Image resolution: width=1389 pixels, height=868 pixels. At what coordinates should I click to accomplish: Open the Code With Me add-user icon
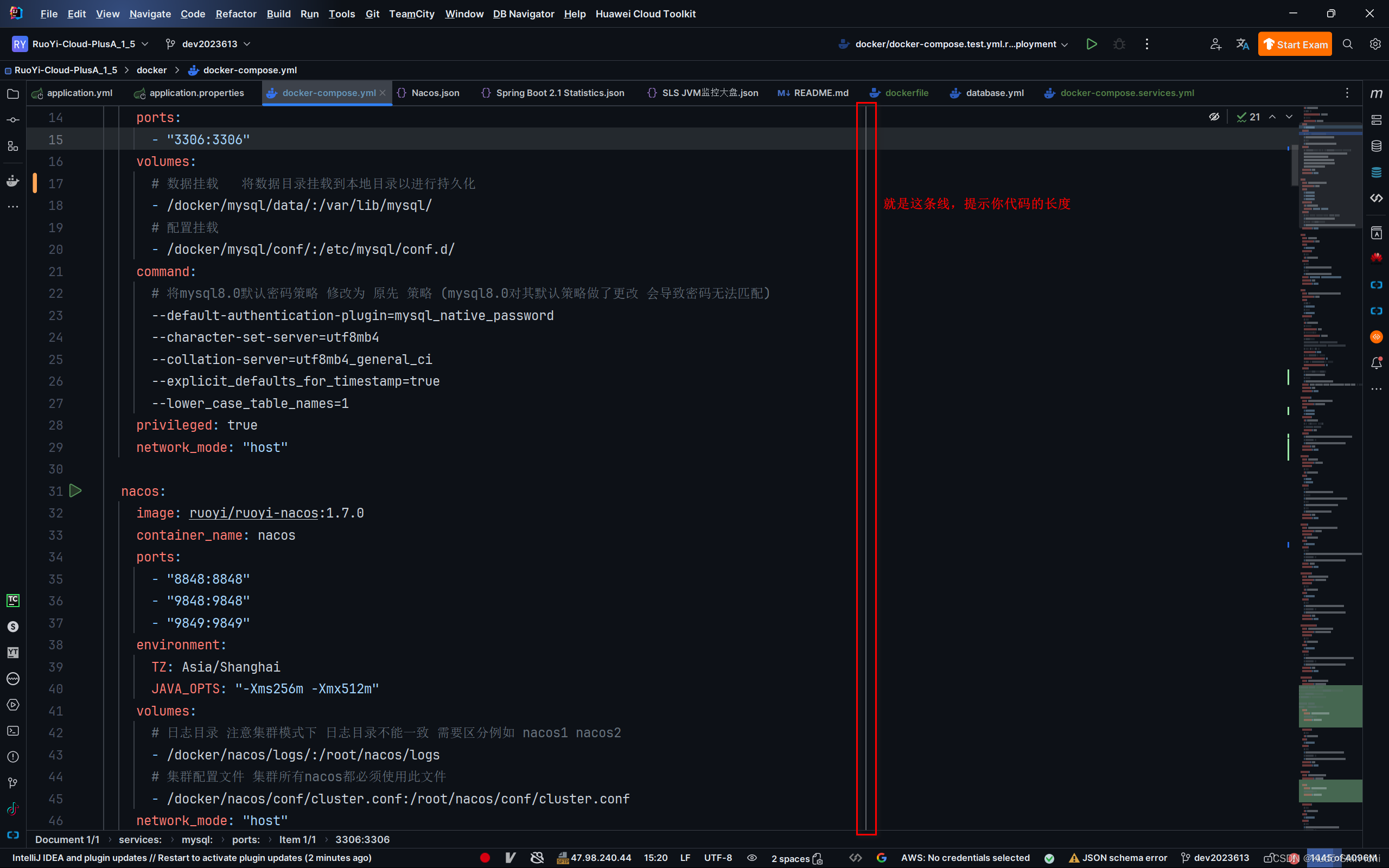tap(1216, 44)
